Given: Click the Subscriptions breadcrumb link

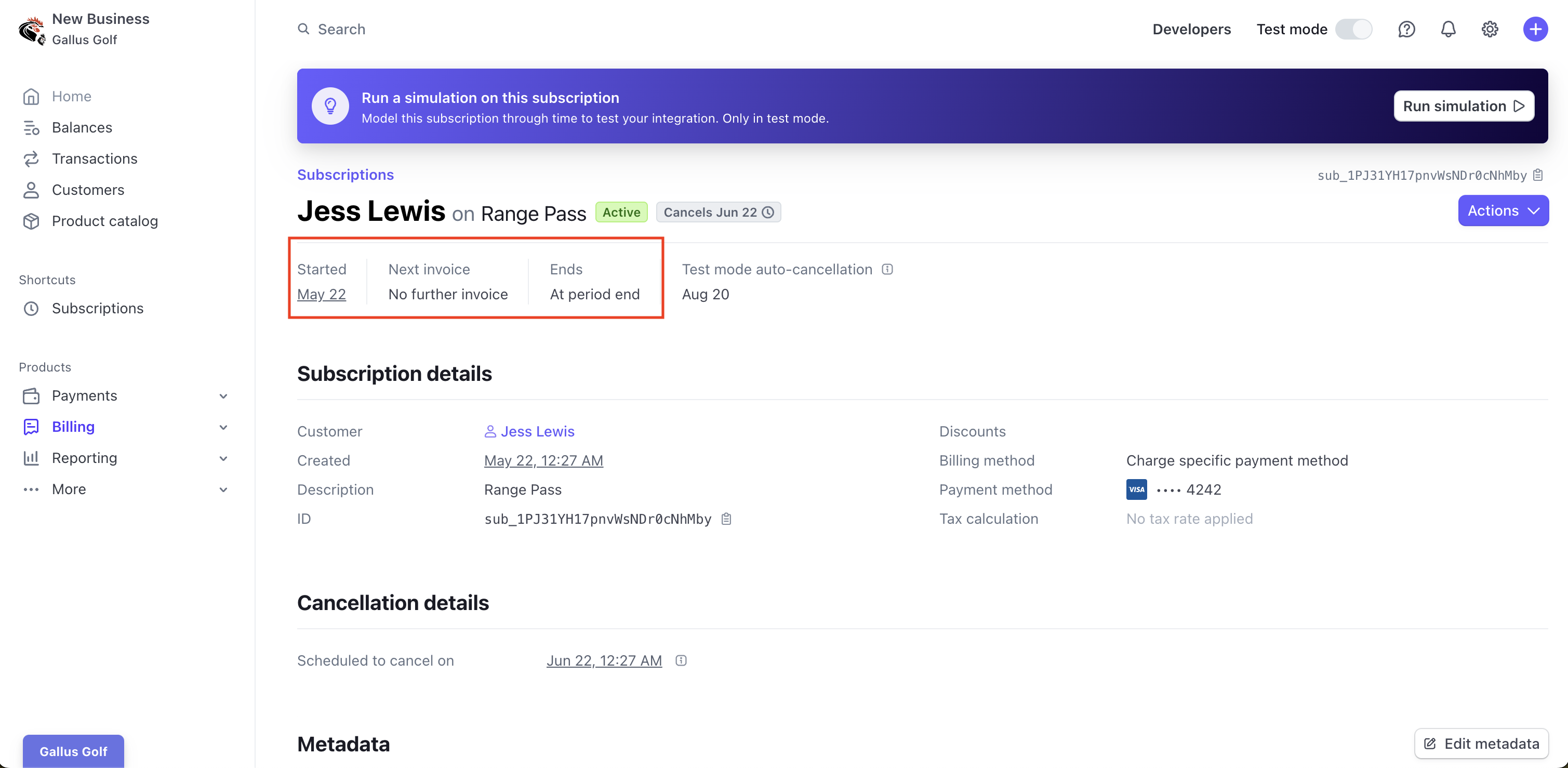Looking at the screenshot, I should (x=345, y=175).
